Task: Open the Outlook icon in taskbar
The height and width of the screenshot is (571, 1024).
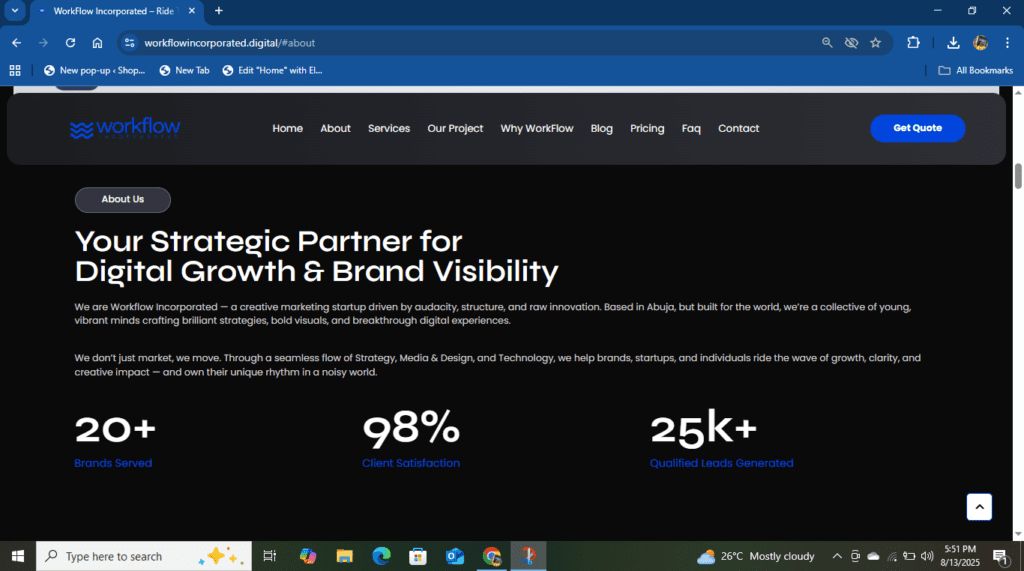Action: pos(455,556)
